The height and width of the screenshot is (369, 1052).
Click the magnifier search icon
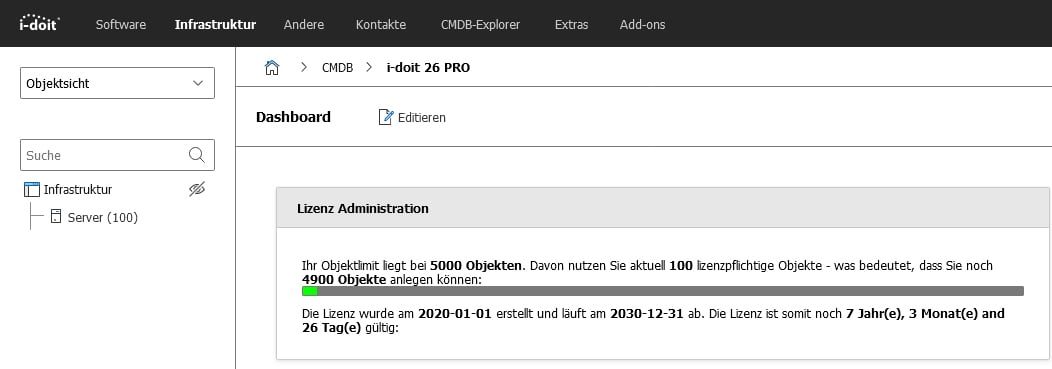click(197, 155)
